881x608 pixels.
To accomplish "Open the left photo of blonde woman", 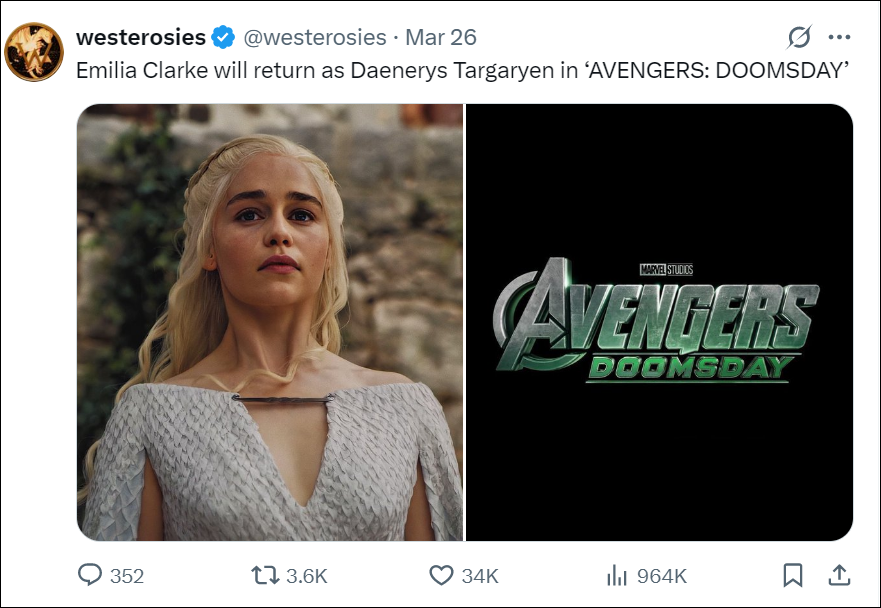I will pyautogui.click(x=270, y=322).
